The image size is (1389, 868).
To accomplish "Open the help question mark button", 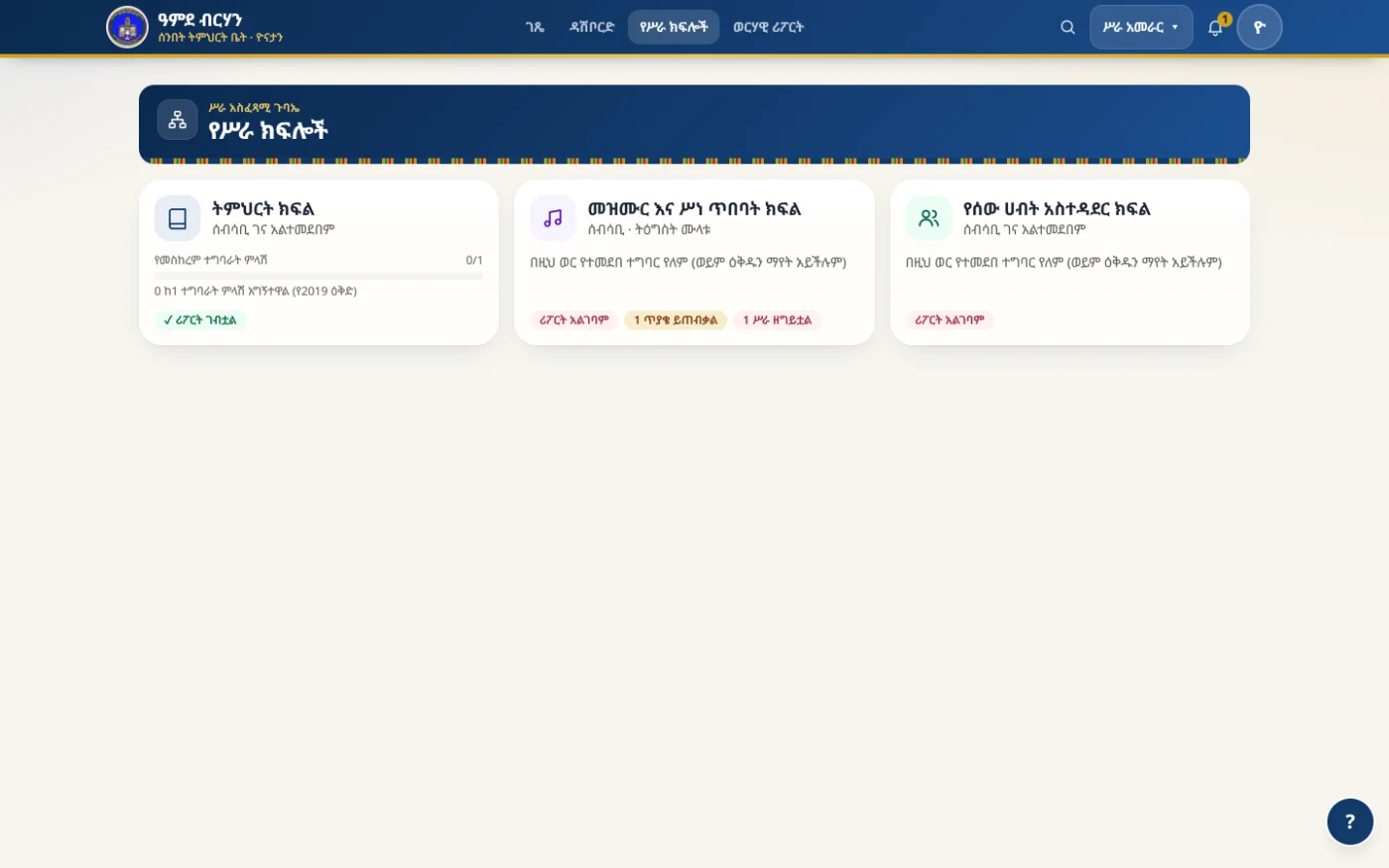I will click(1349, 821).
